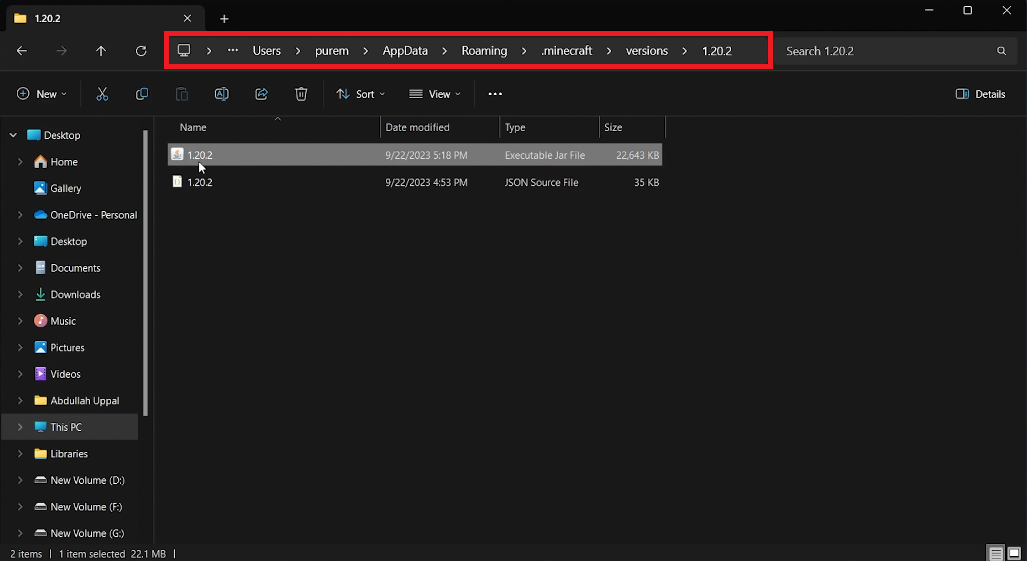Click .minecraft in the address path

567,51
